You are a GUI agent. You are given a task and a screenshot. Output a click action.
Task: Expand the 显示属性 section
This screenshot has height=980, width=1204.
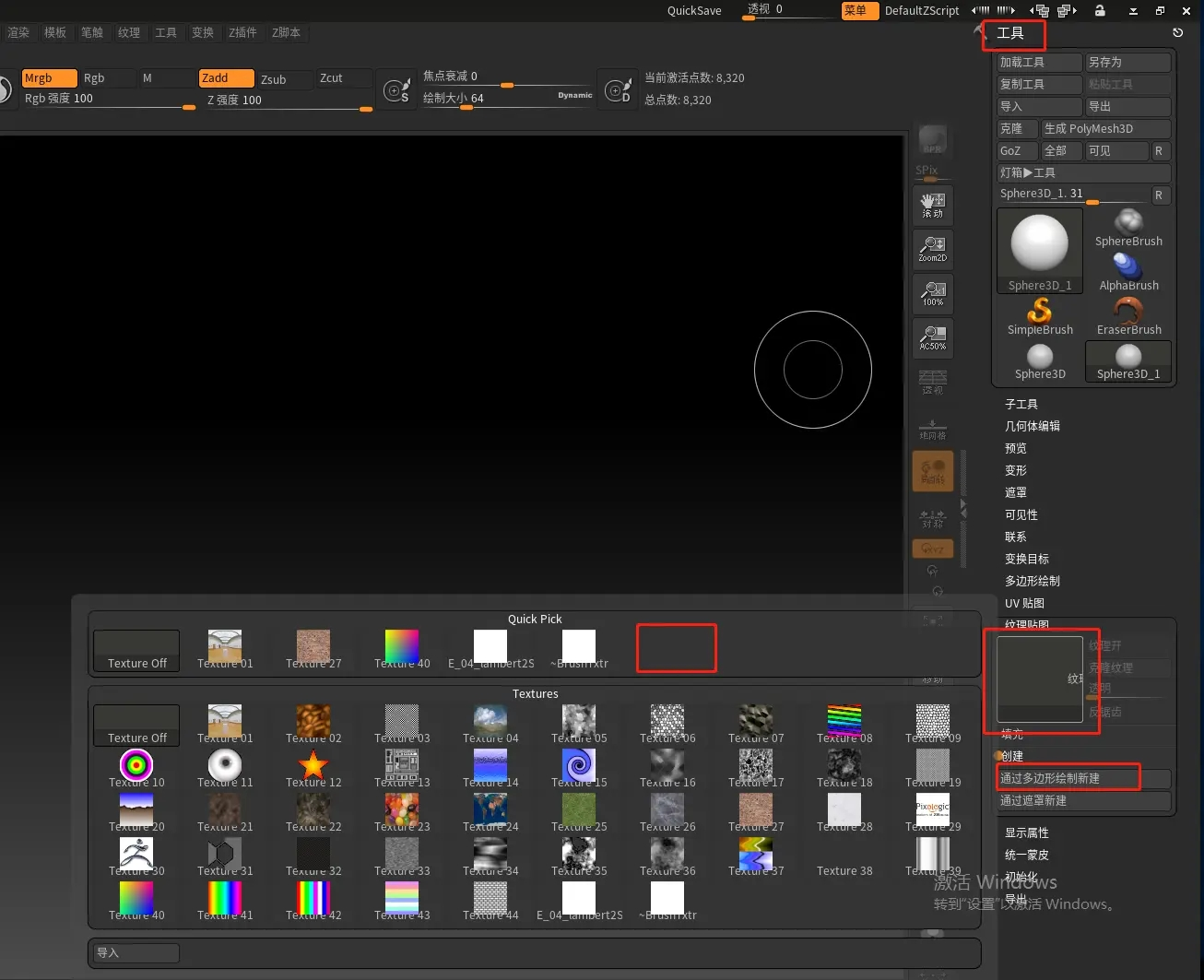pyautogui.click(x=1026, y=832)
